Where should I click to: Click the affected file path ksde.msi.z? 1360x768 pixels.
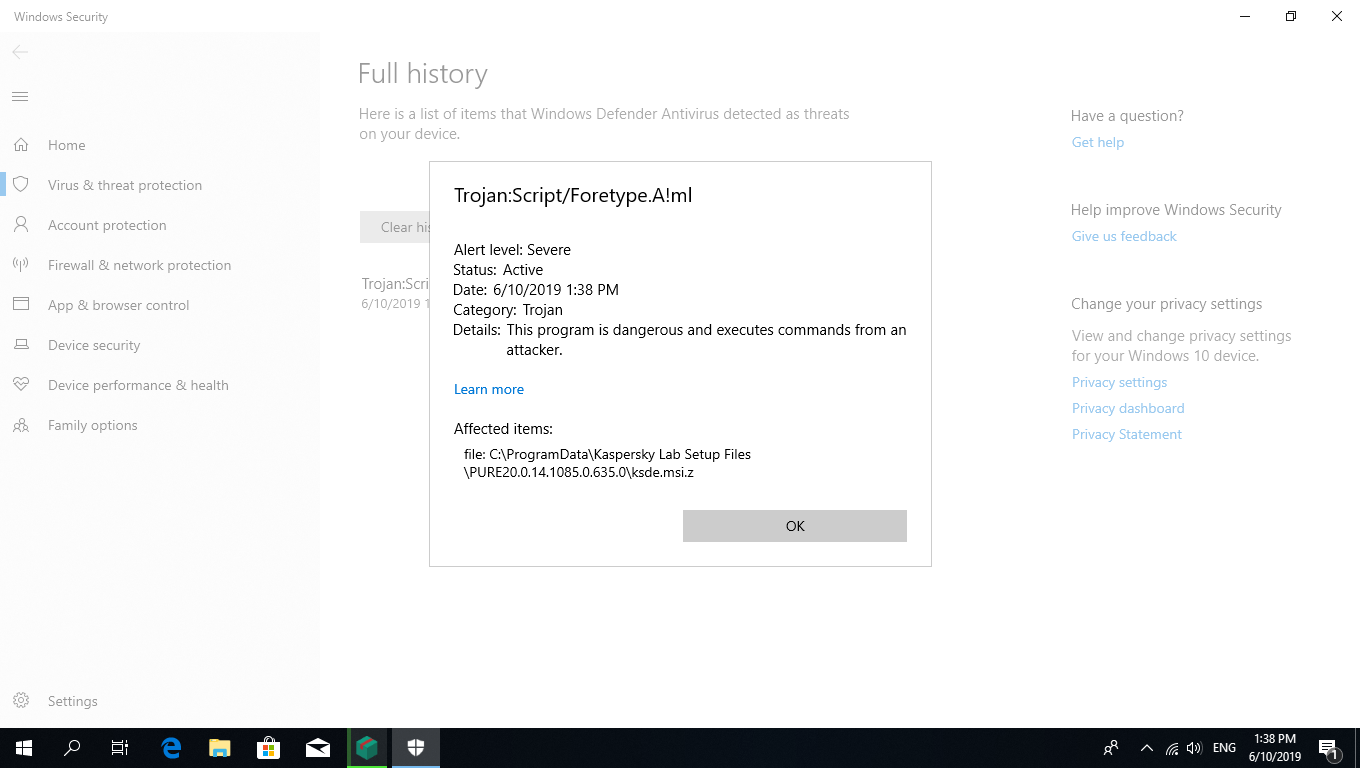[x=607, y=463]
